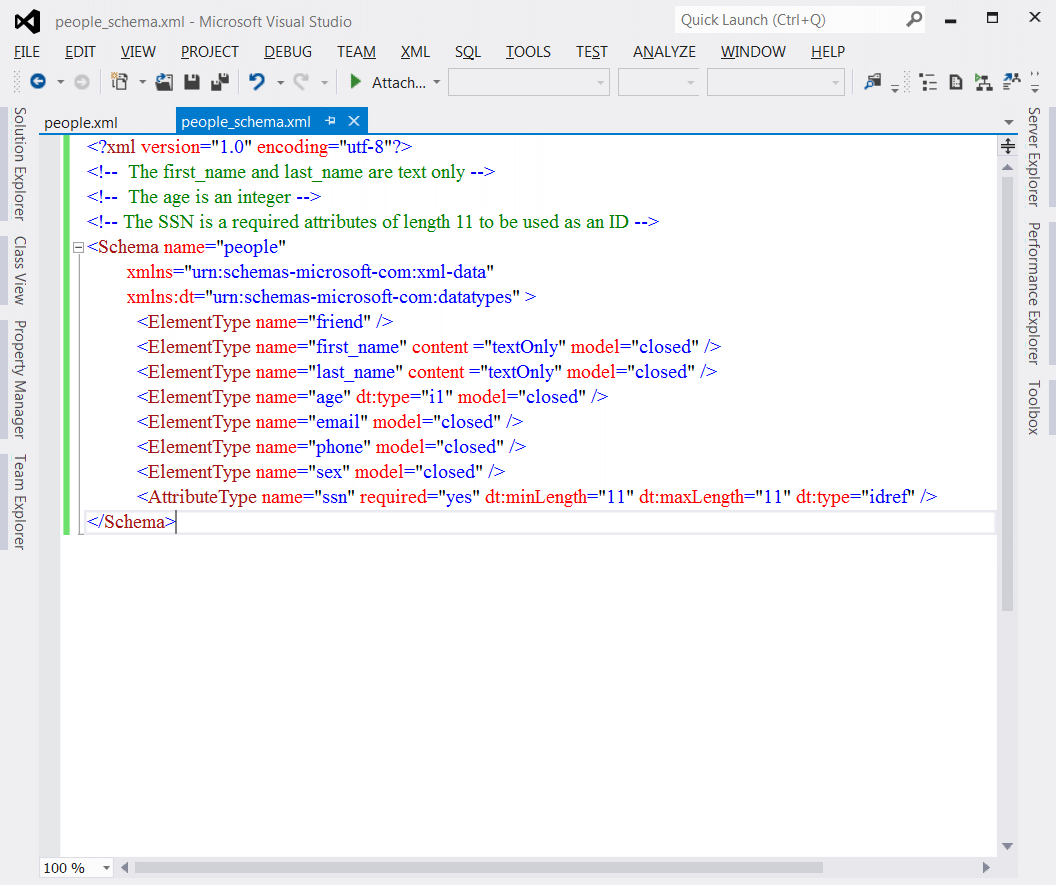Click the Open File toolbar icon
Screen dimensions: 1056x885
164,82
